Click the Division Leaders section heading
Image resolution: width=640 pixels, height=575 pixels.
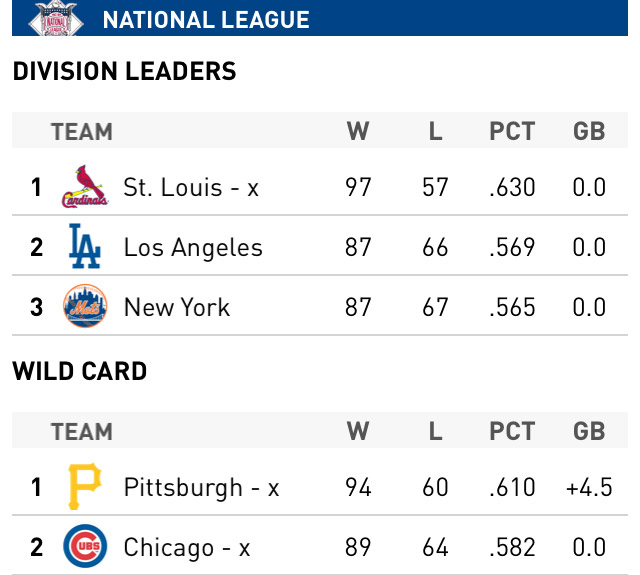point(124,71)
